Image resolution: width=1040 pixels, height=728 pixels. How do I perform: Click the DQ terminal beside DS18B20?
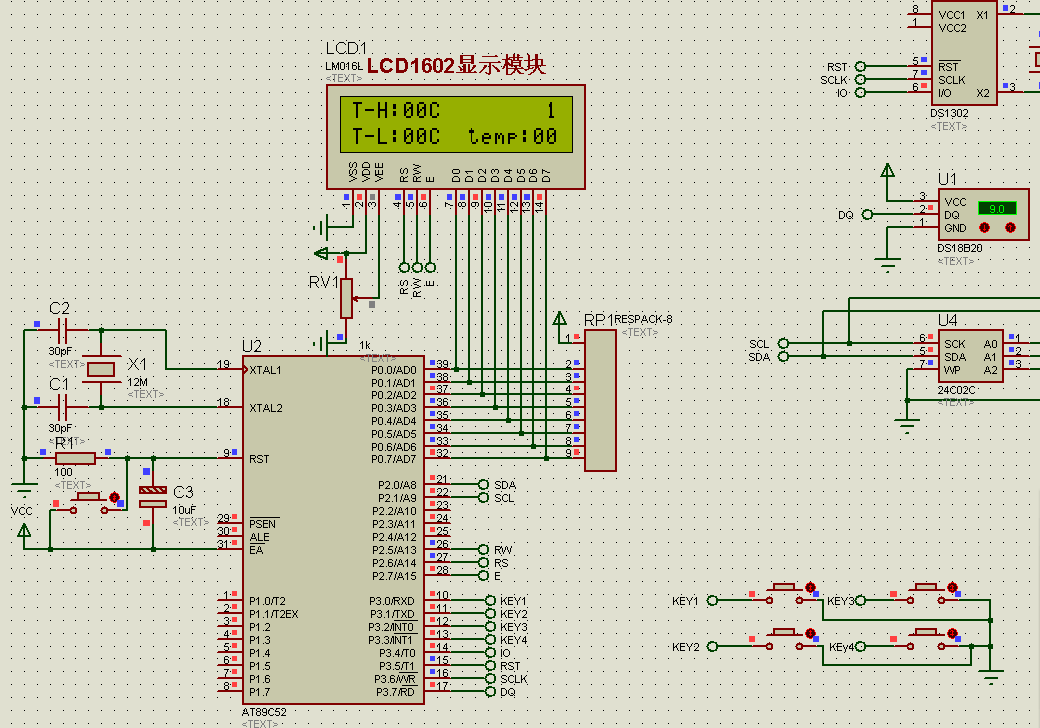[x=867, y=214]
